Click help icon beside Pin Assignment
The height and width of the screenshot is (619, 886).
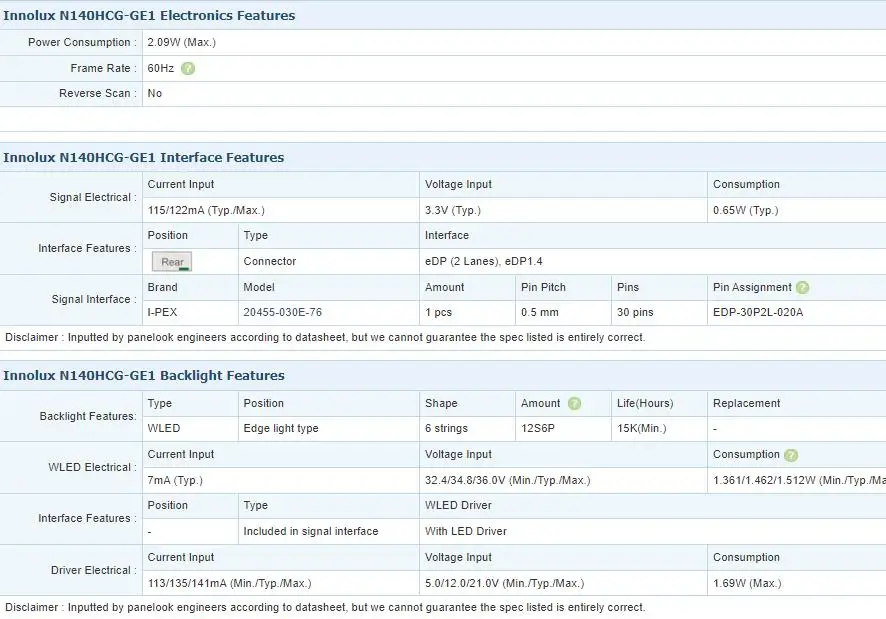802,288
